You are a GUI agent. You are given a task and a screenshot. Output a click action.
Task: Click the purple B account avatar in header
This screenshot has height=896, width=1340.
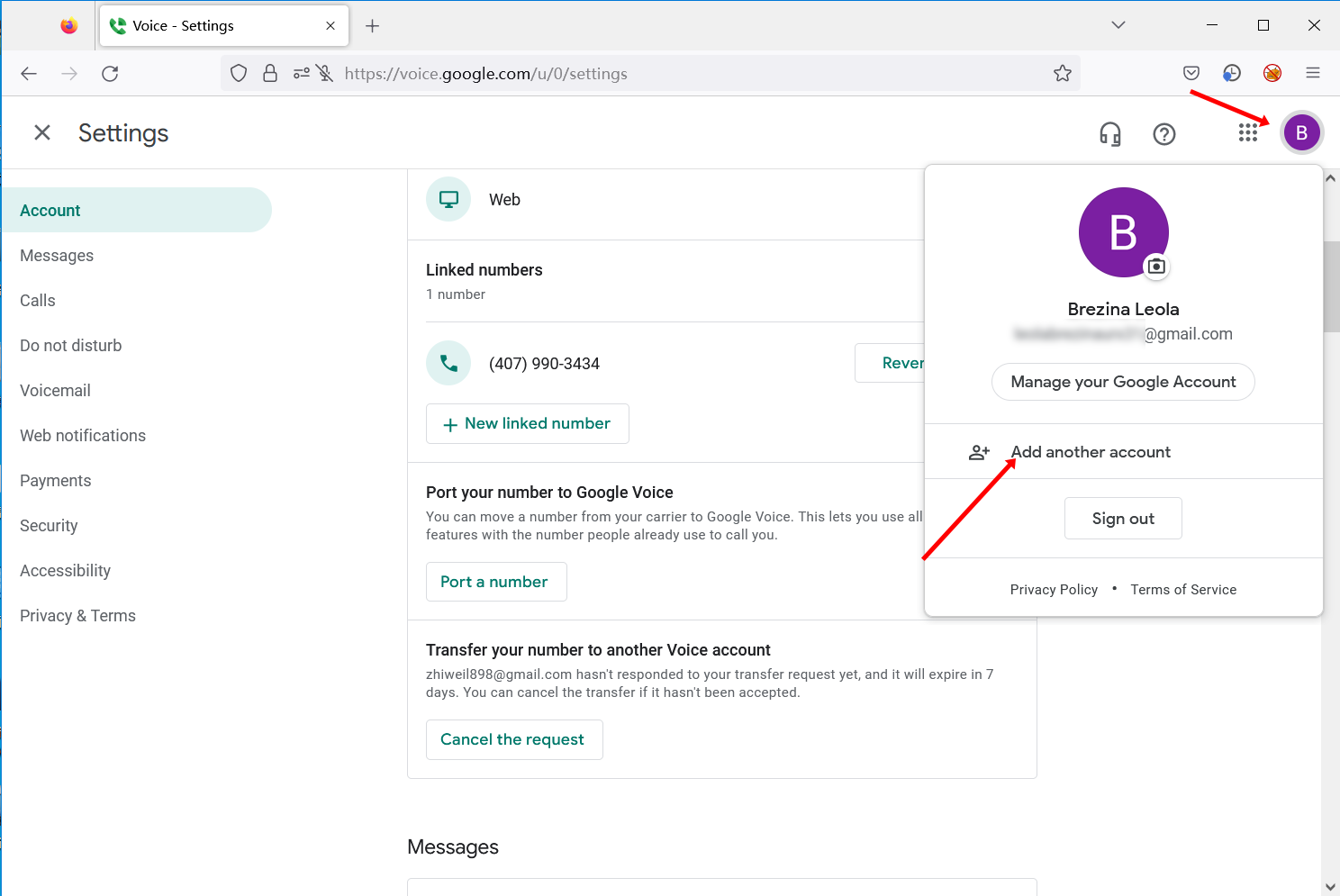click(1301, 133)
